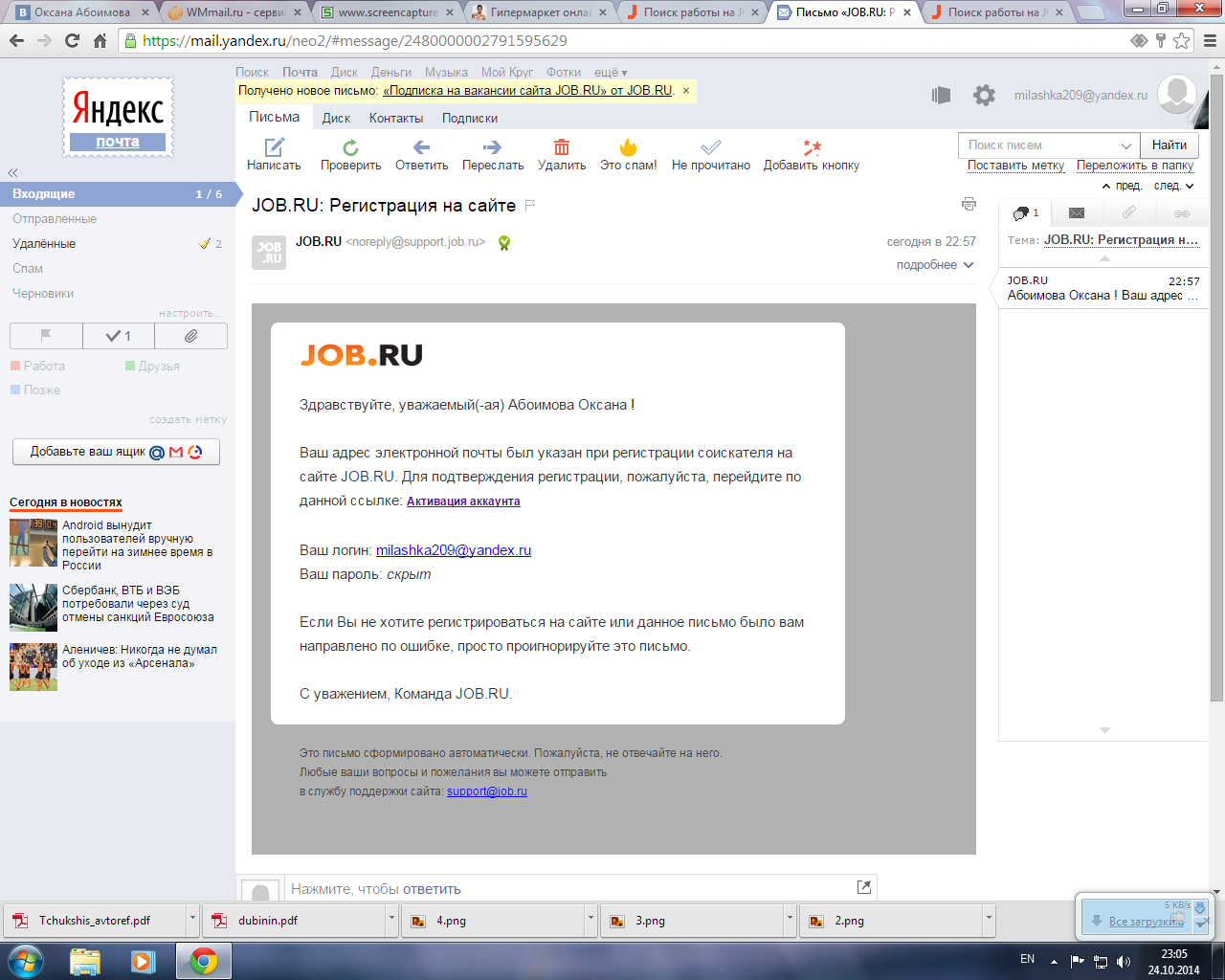The width and height of the screenshot is (1225, 980).
Task: Open Android news thumbnail
Action: point(33,543)
